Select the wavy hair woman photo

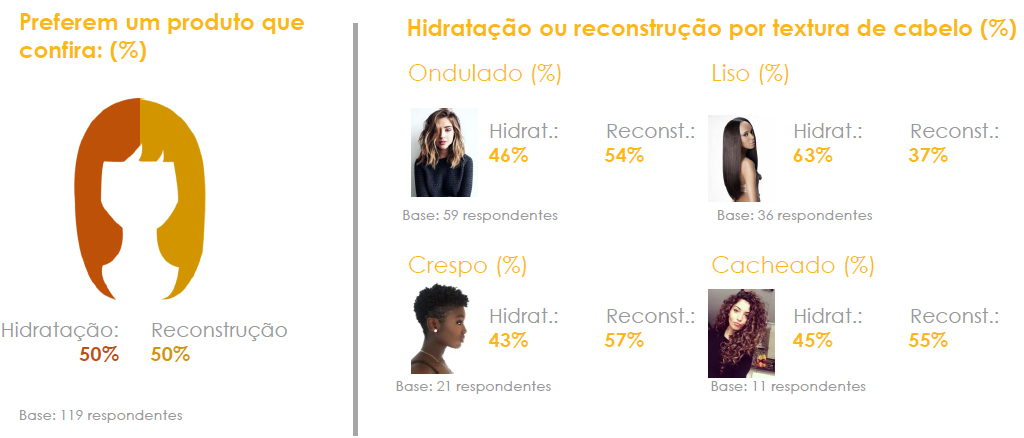coord(444,152)
